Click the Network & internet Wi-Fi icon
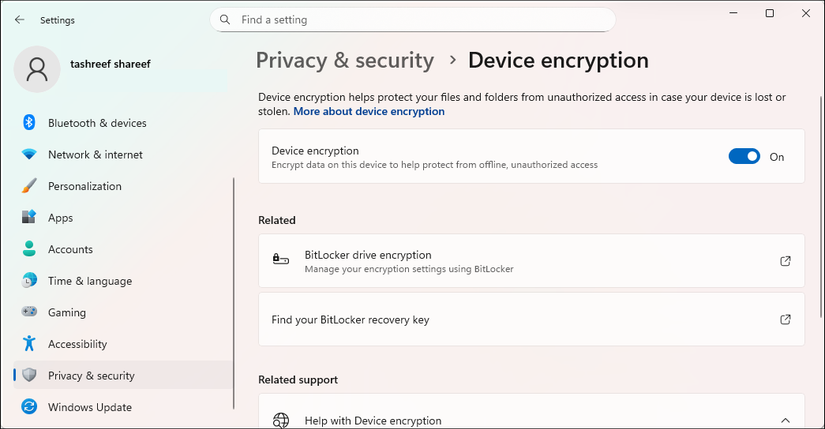Screen dimensions: 825x429 coord(29,155)
